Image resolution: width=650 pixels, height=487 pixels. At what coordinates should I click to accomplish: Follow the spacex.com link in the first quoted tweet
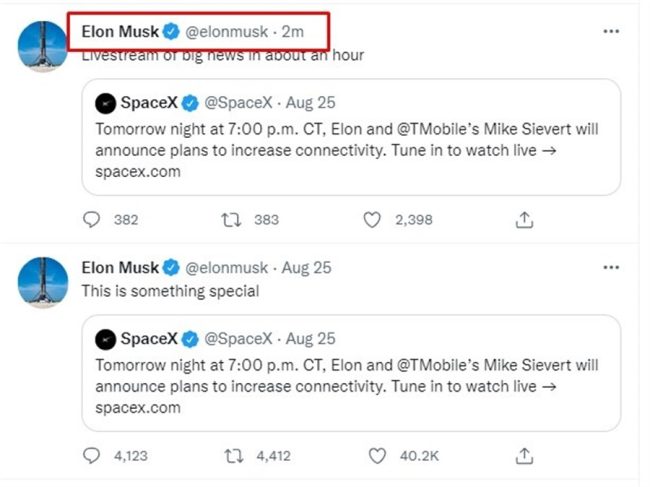pos(138,172)
